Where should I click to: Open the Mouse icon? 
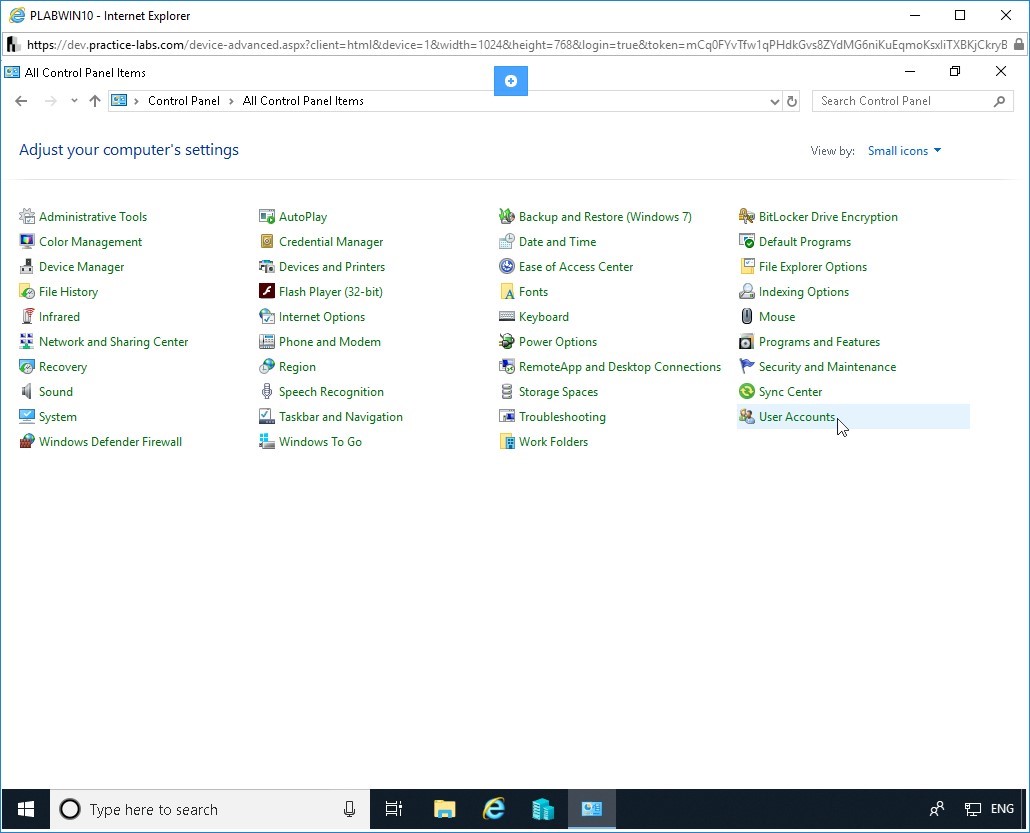747,316
